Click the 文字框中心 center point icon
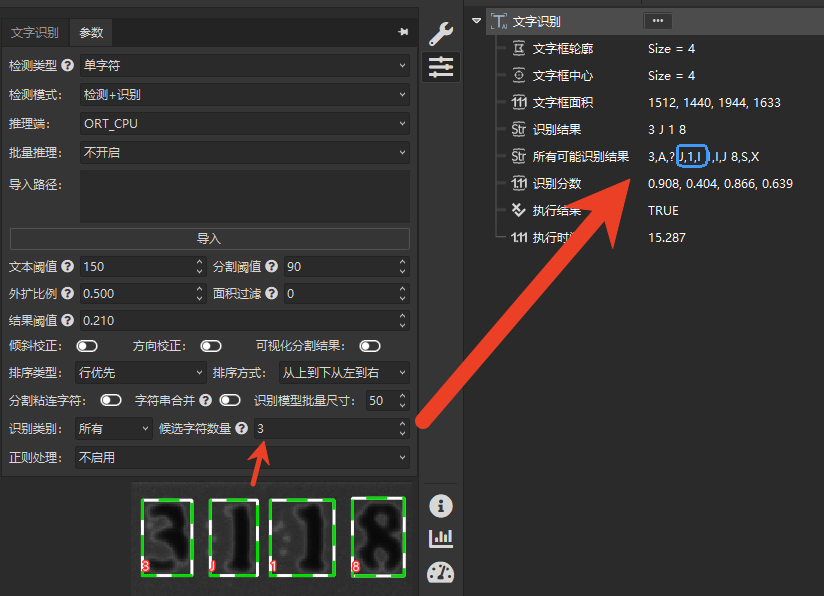Viewport: 824px width, 596px height. tap(519, 75)
